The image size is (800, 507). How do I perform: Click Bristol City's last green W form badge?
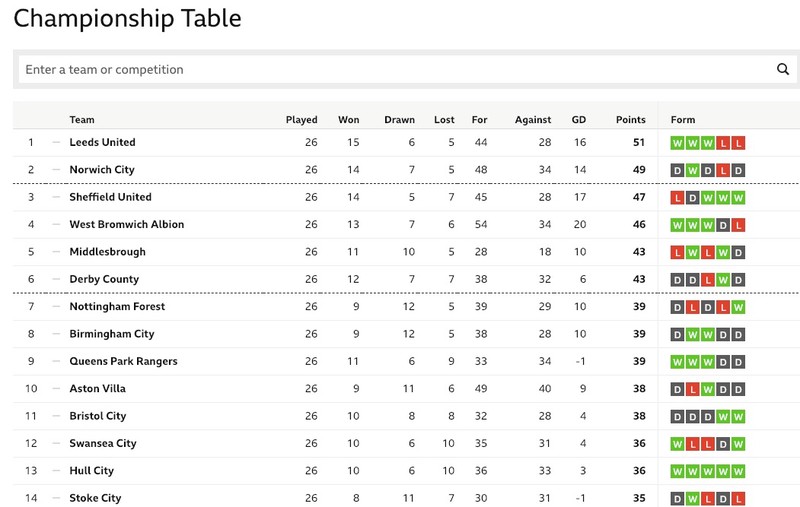pyautogui.click(x=738, y=417)
